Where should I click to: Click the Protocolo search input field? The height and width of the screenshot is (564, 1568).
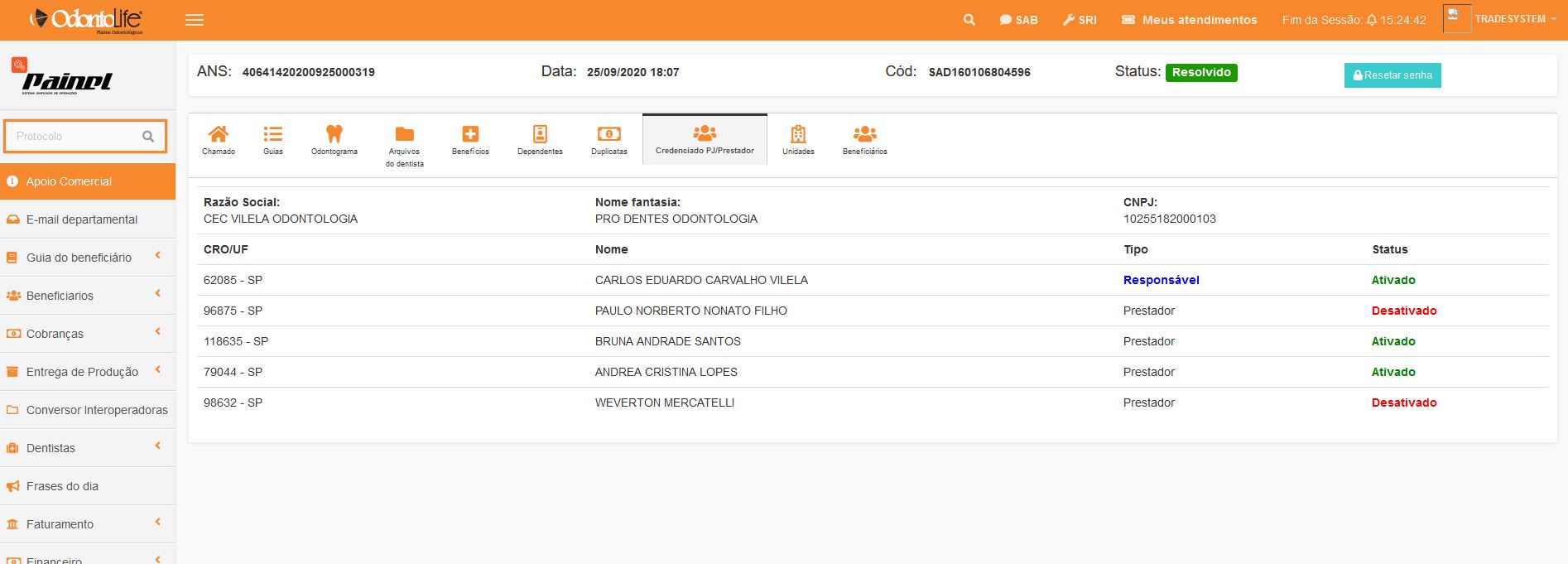[75, 137]
